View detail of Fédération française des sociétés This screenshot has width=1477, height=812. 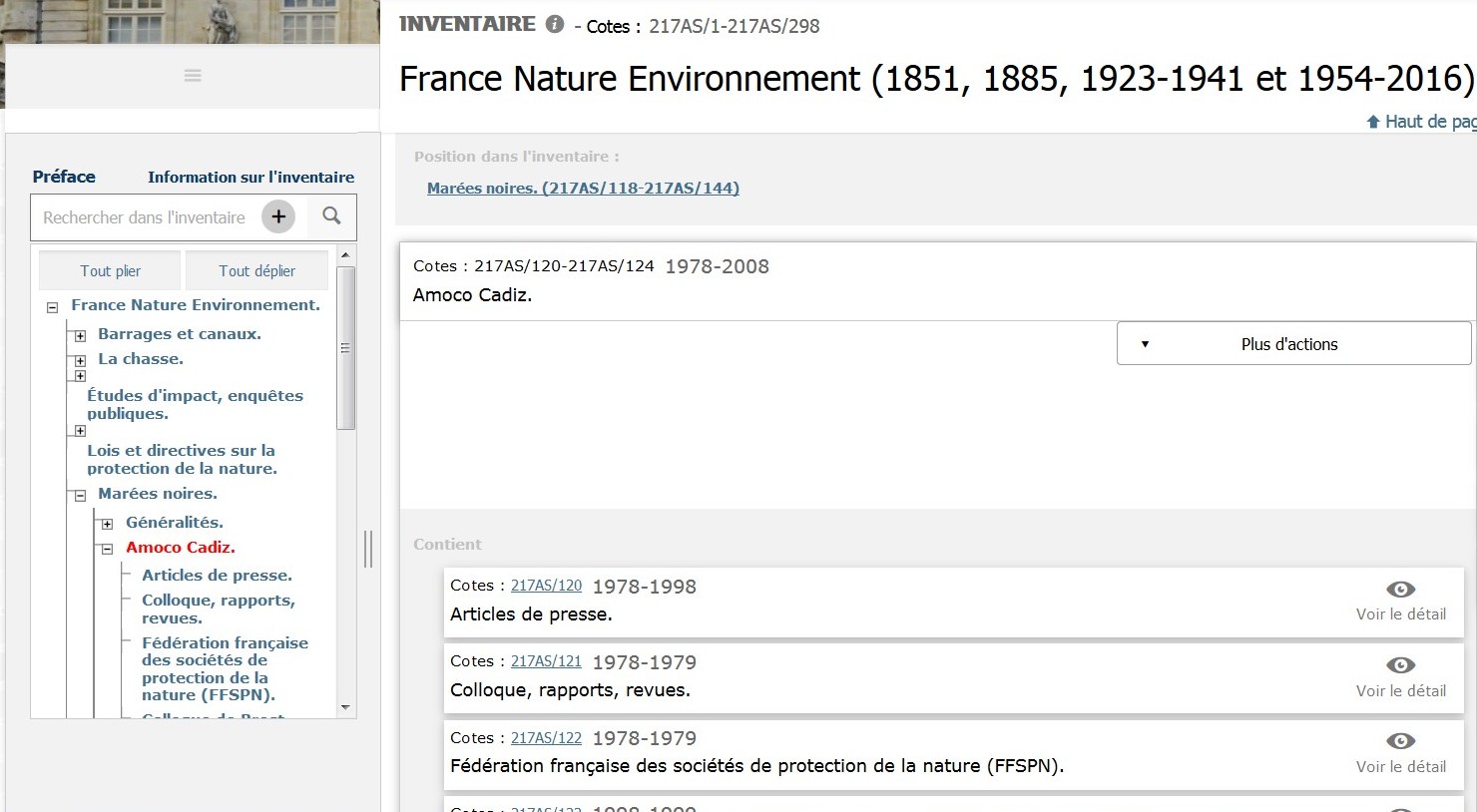(1400, 752)
